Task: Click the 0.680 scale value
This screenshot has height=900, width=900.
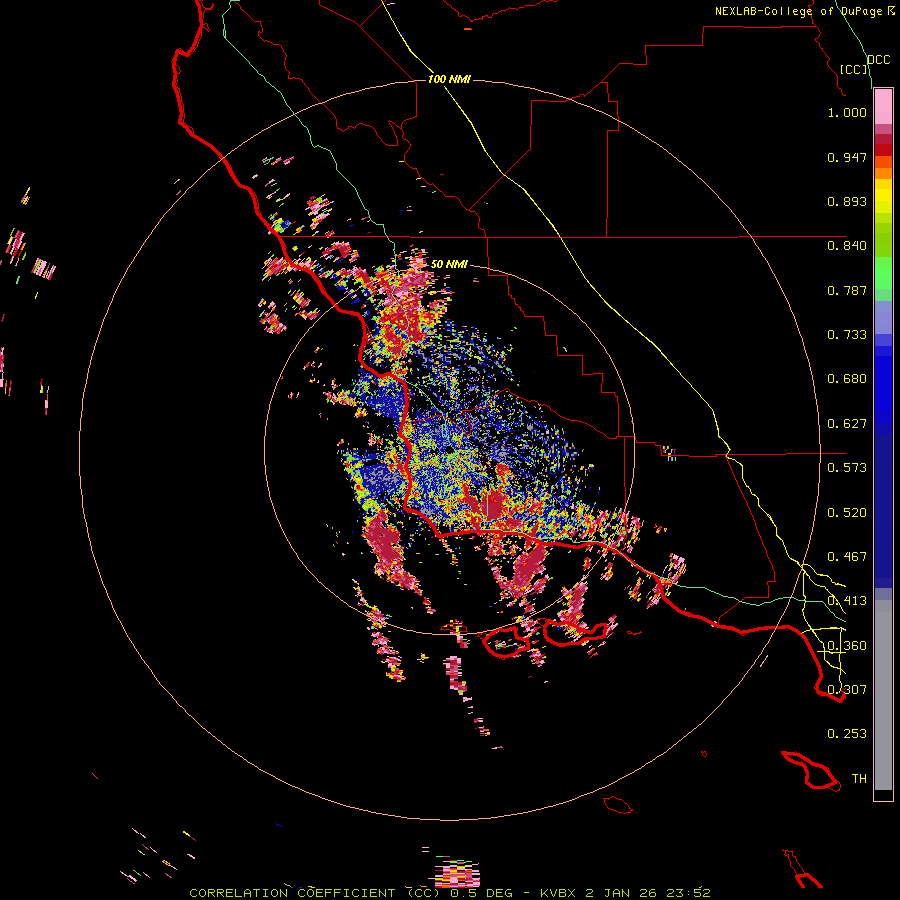Action: tap(847, 379)
